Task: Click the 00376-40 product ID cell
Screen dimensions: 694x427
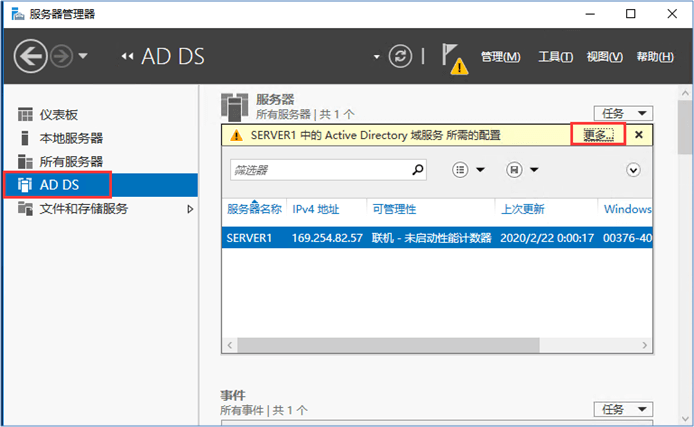Action: tap(627, 238)
